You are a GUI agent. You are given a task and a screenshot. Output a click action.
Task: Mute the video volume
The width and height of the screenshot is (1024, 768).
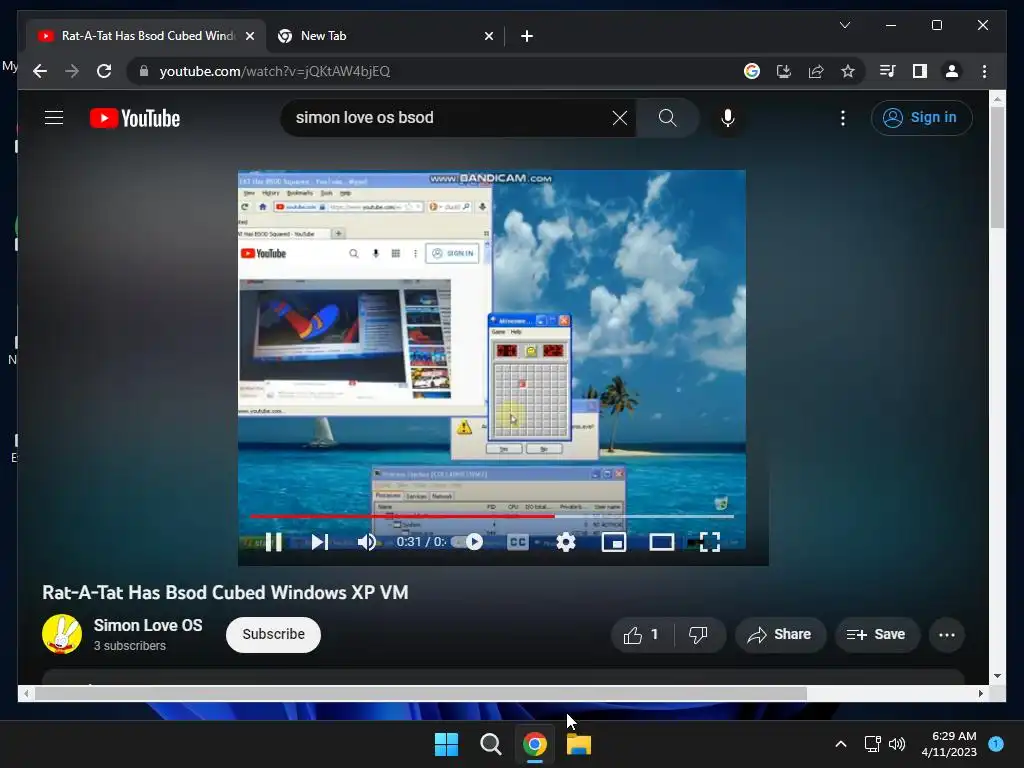(366, 542)
